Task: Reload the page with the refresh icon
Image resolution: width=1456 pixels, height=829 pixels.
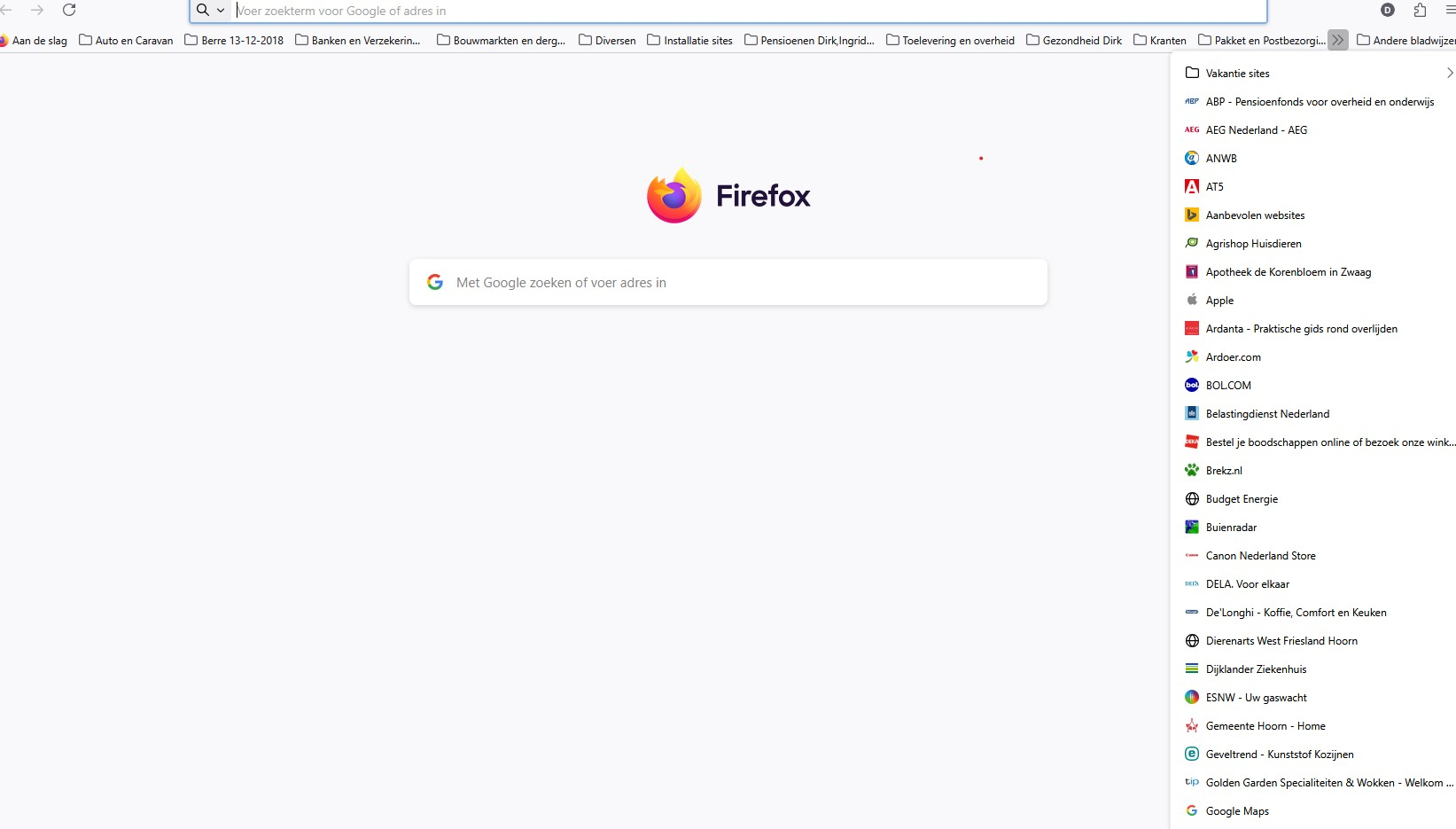Action: 69,10
